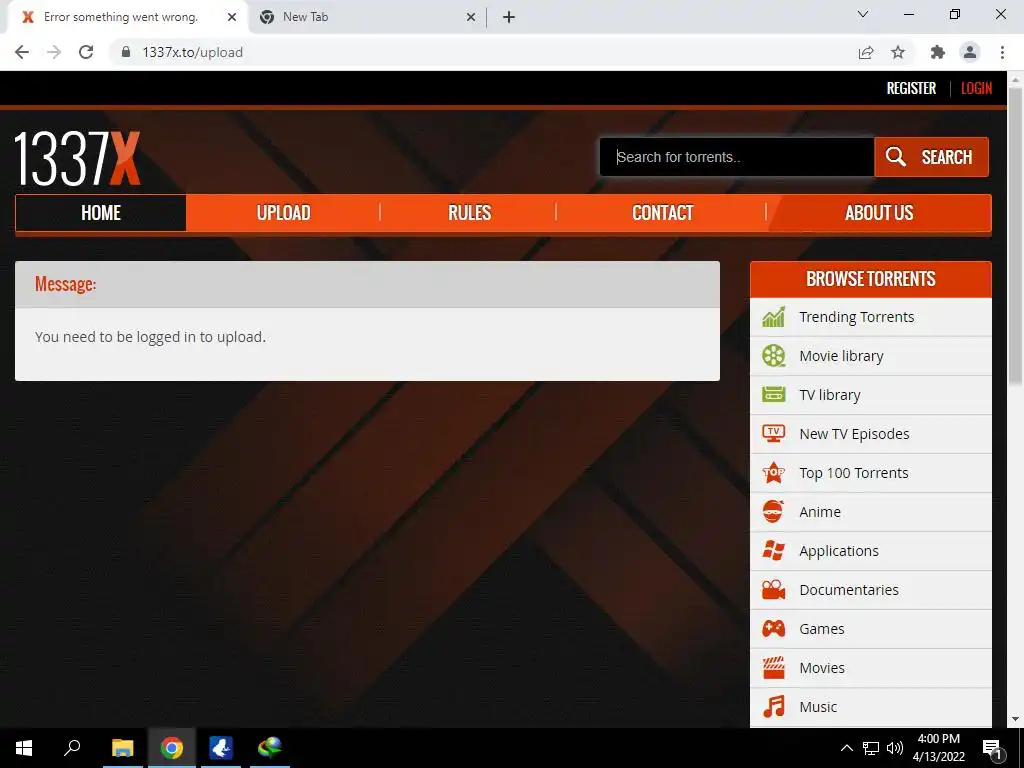Click the 1337X site logo
The image size is (1024, 768).
point(77,159)
